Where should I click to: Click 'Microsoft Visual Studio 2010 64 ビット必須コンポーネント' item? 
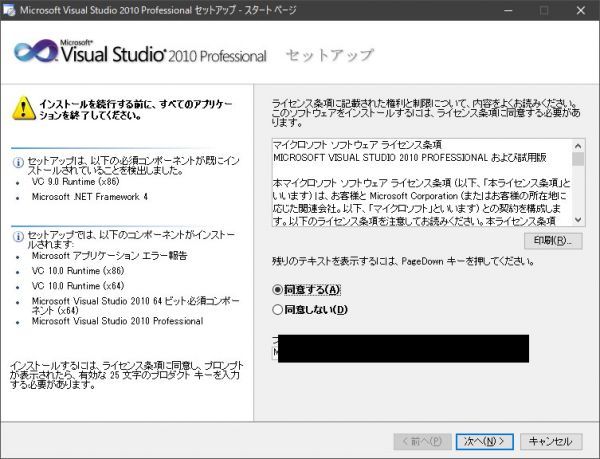(135, 306)
